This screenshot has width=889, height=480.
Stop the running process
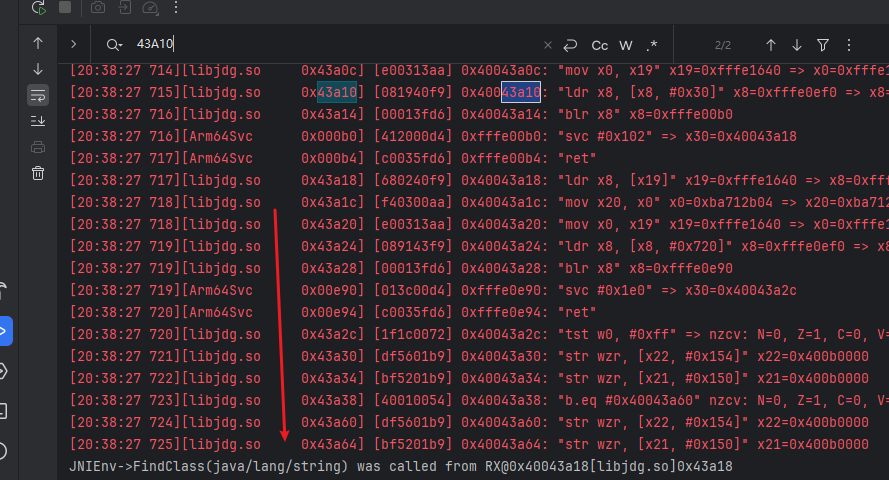[x=65, y=8]
